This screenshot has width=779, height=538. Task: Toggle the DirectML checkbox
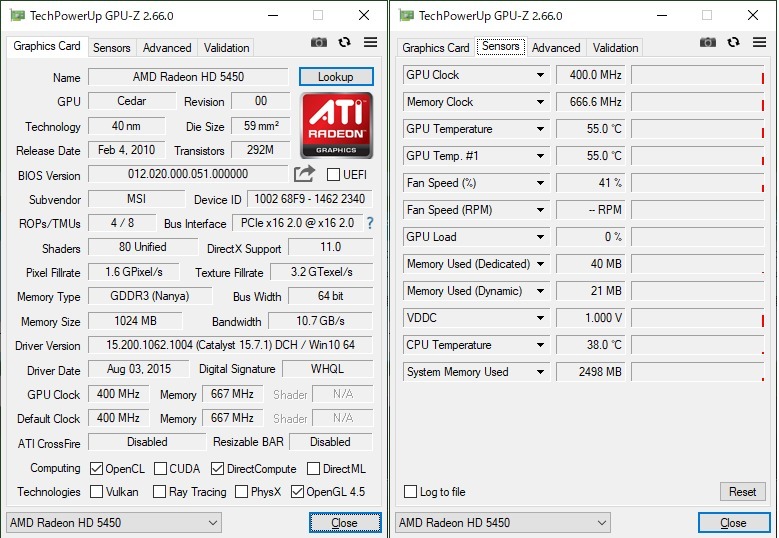313,468
